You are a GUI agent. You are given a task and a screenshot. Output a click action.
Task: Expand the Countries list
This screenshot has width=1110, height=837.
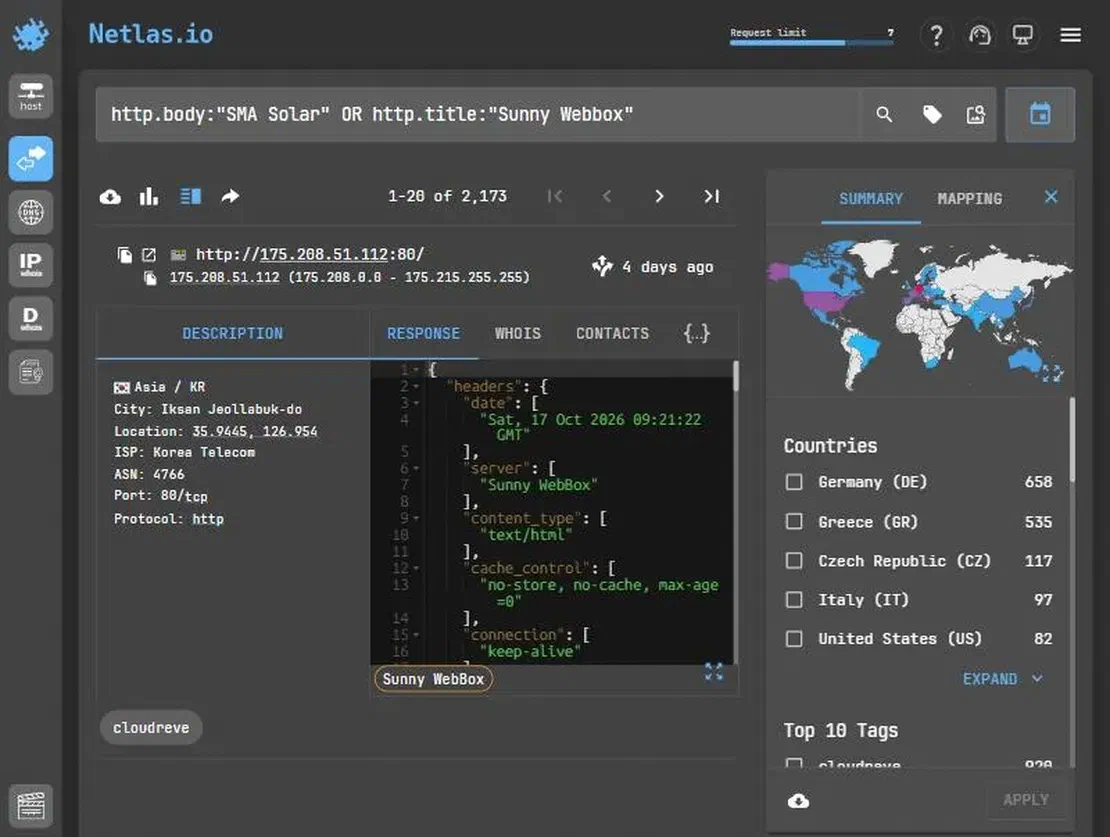[1002, 679]
